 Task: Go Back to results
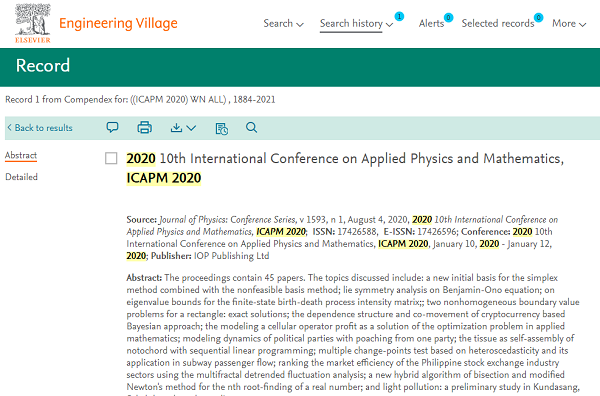click(x=40, y=127)
